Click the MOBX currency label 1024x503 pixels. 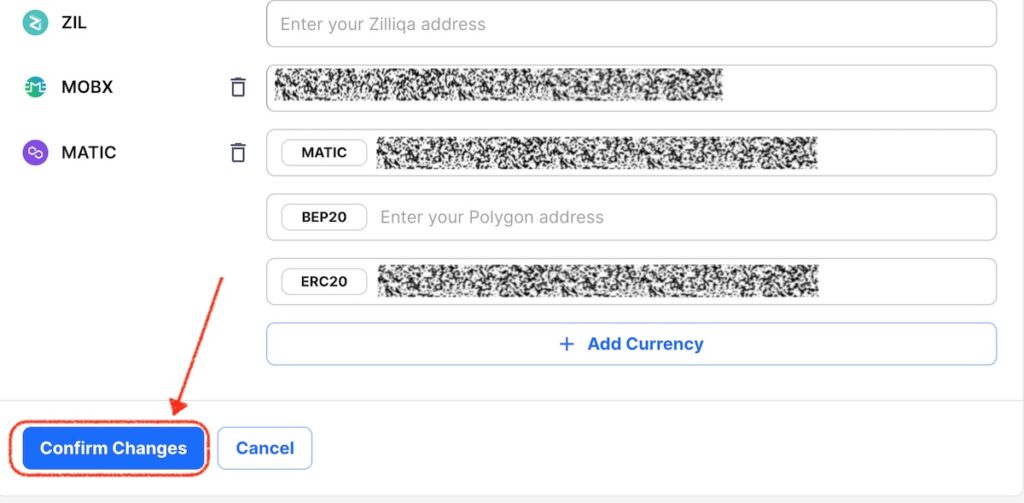coord(87,87)
